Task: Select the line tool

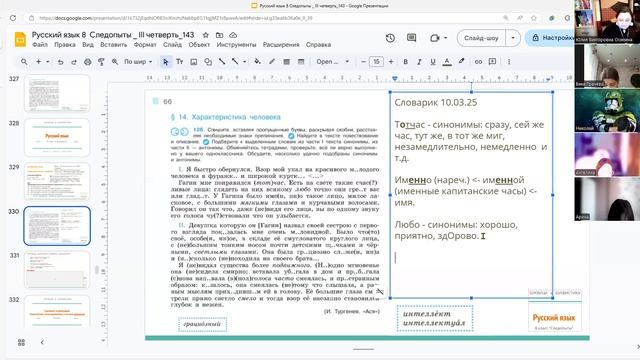Action: (x=222, y=62)
